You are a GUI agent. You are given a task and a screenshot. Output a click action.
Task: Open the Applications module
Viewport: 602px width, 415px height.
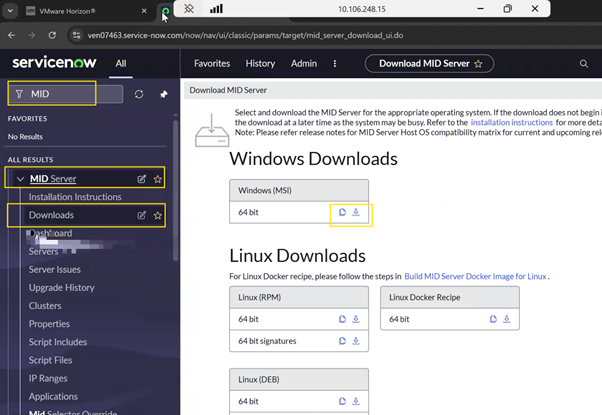click(53, 397)
